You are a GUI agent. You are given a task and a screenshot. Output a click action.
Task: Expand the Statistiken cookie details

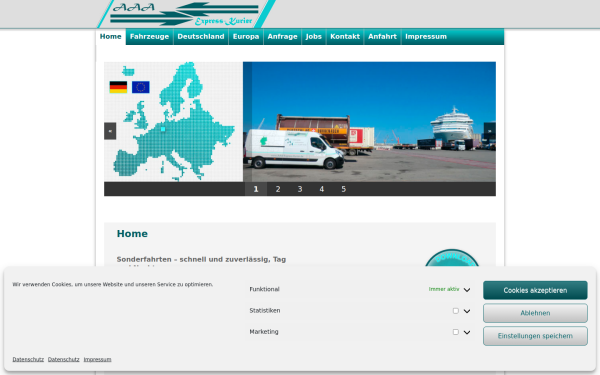coord(467,311)
